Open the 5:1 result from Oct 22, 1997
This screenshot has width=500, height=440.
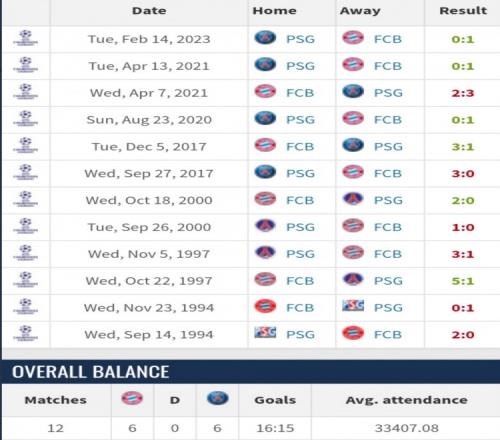coord(463,281)
